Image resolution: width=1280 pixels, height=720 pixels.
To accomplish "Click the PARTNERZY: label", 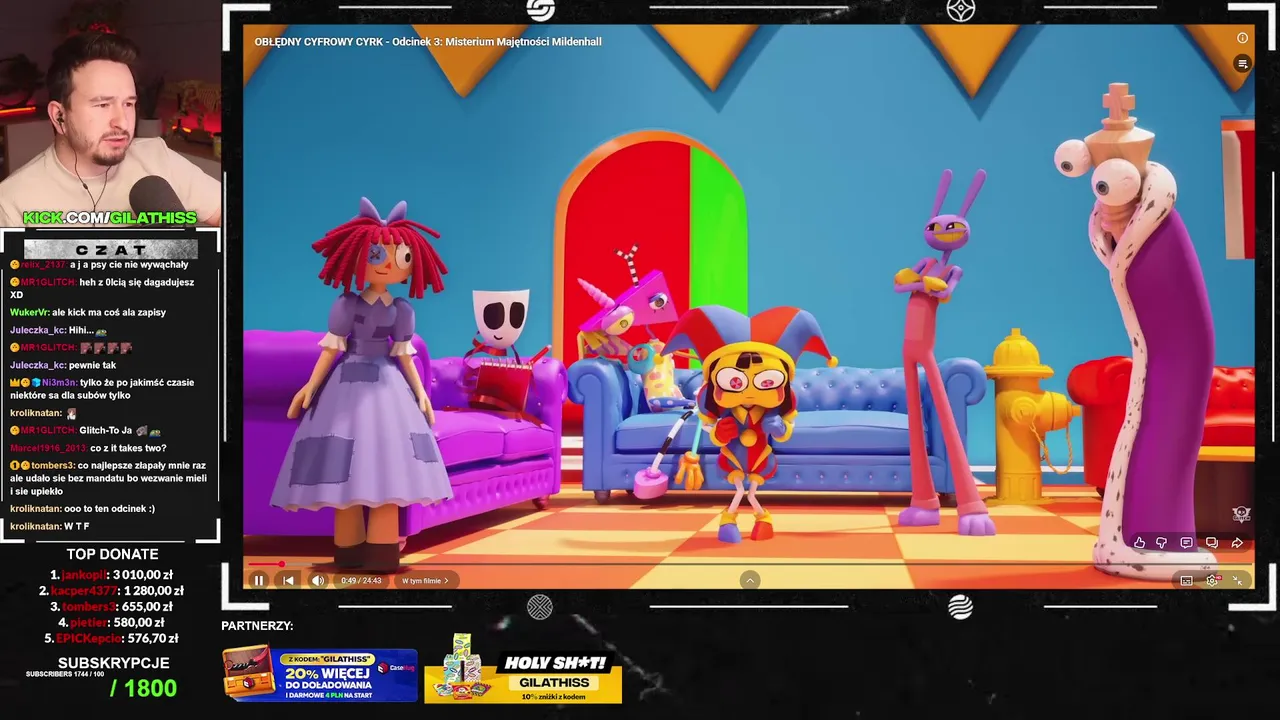I will 257,626.
